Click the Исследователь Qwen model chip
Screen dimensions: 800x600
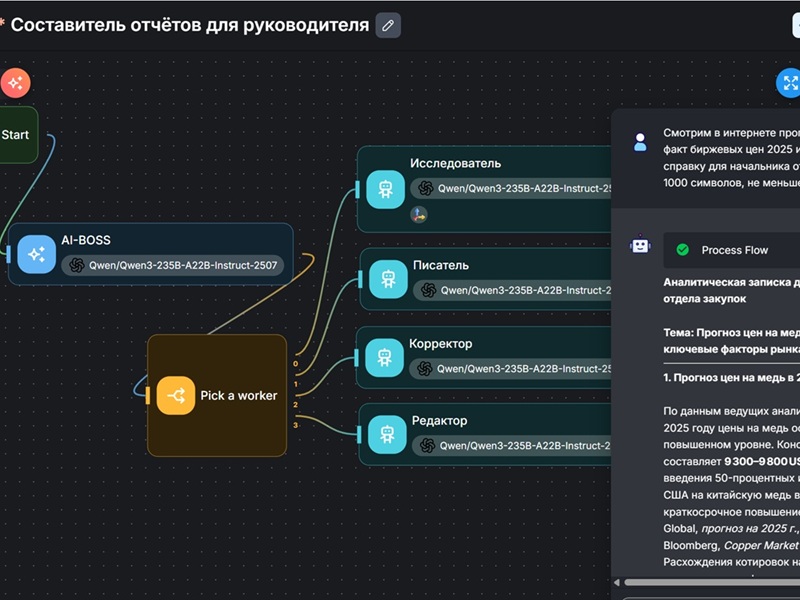[x=510, y=188]
